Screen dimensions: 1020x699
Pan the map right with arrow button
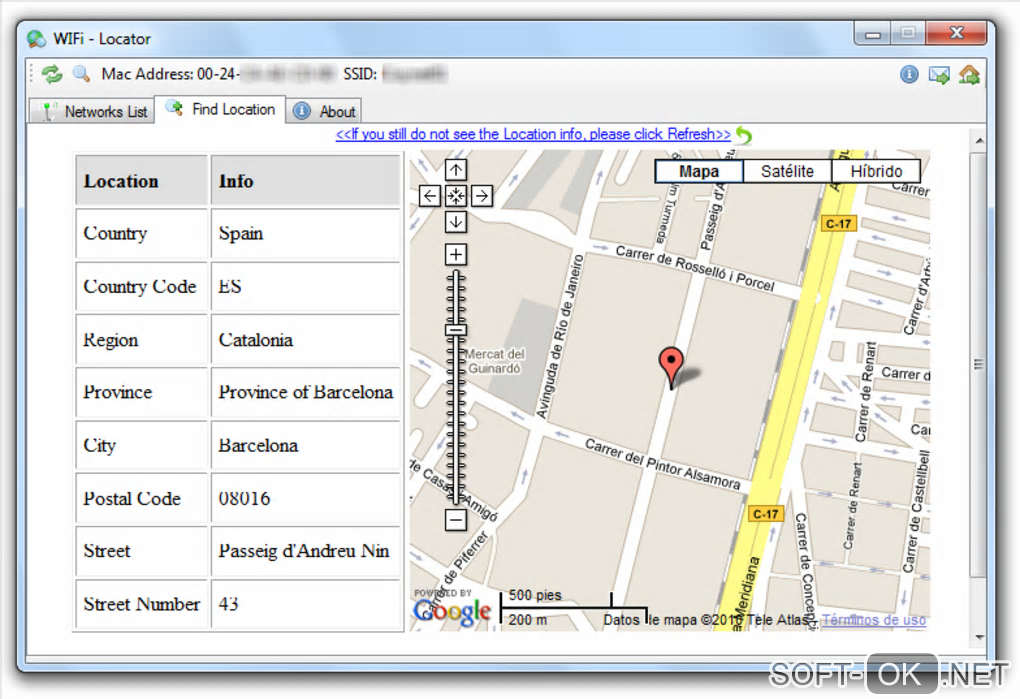482,196
